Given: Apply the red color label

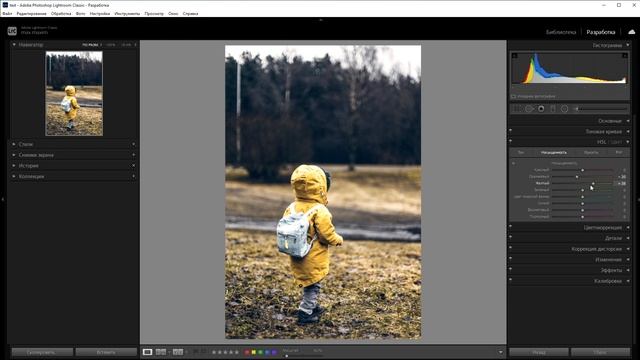Looking at the screenshot, I should [247, 352].
